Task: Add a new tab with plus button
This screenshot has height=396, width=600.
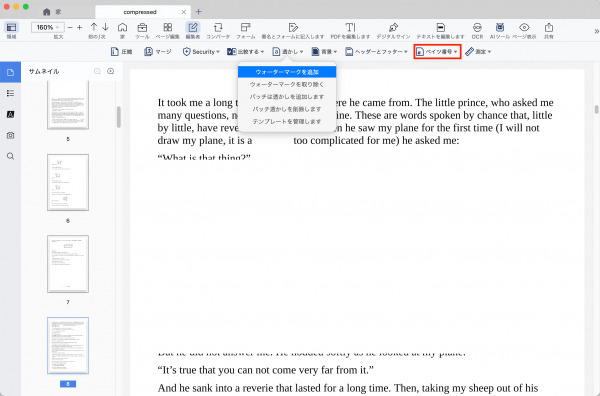Action: 199,12
